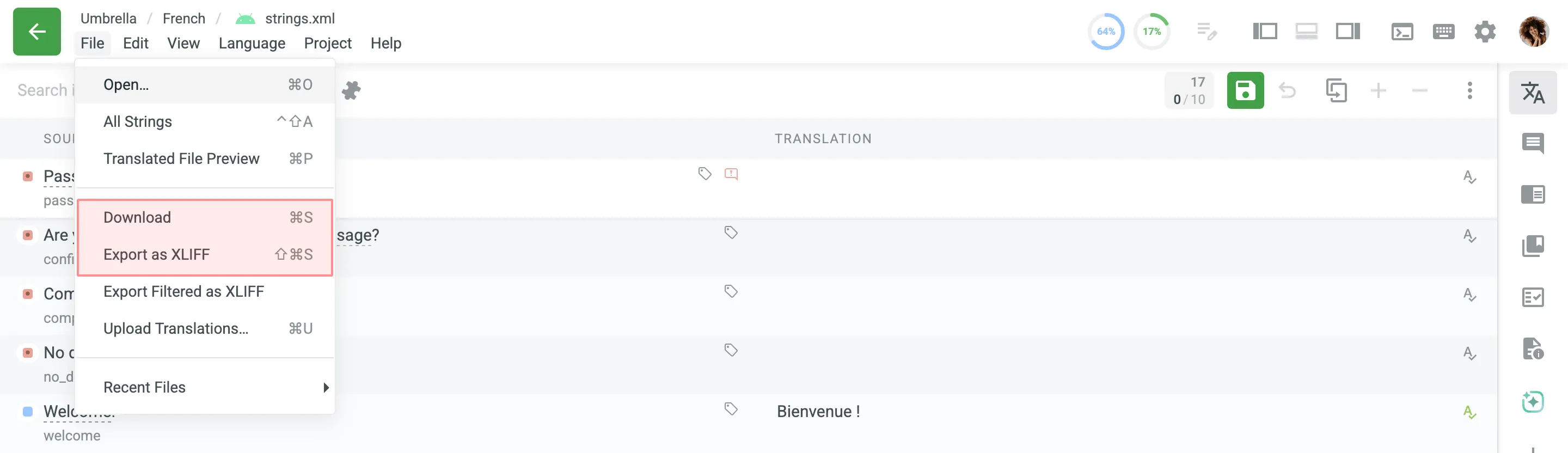Click the green back arrow button
This screenshot has height=453, width=1568.
tap(36, 32)
